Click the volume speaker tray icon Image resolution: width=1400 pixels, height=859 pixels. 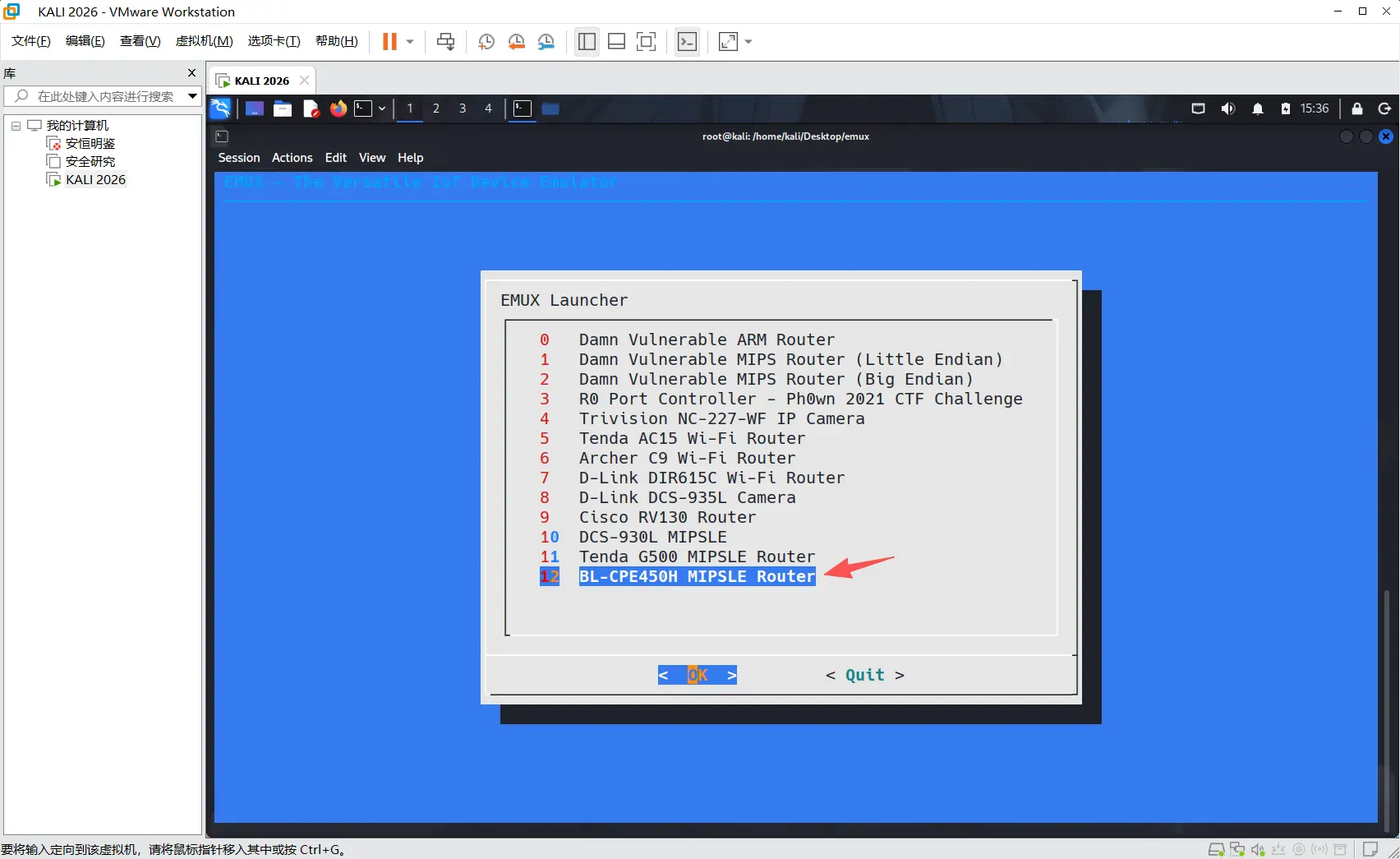tap(1227, 109)
